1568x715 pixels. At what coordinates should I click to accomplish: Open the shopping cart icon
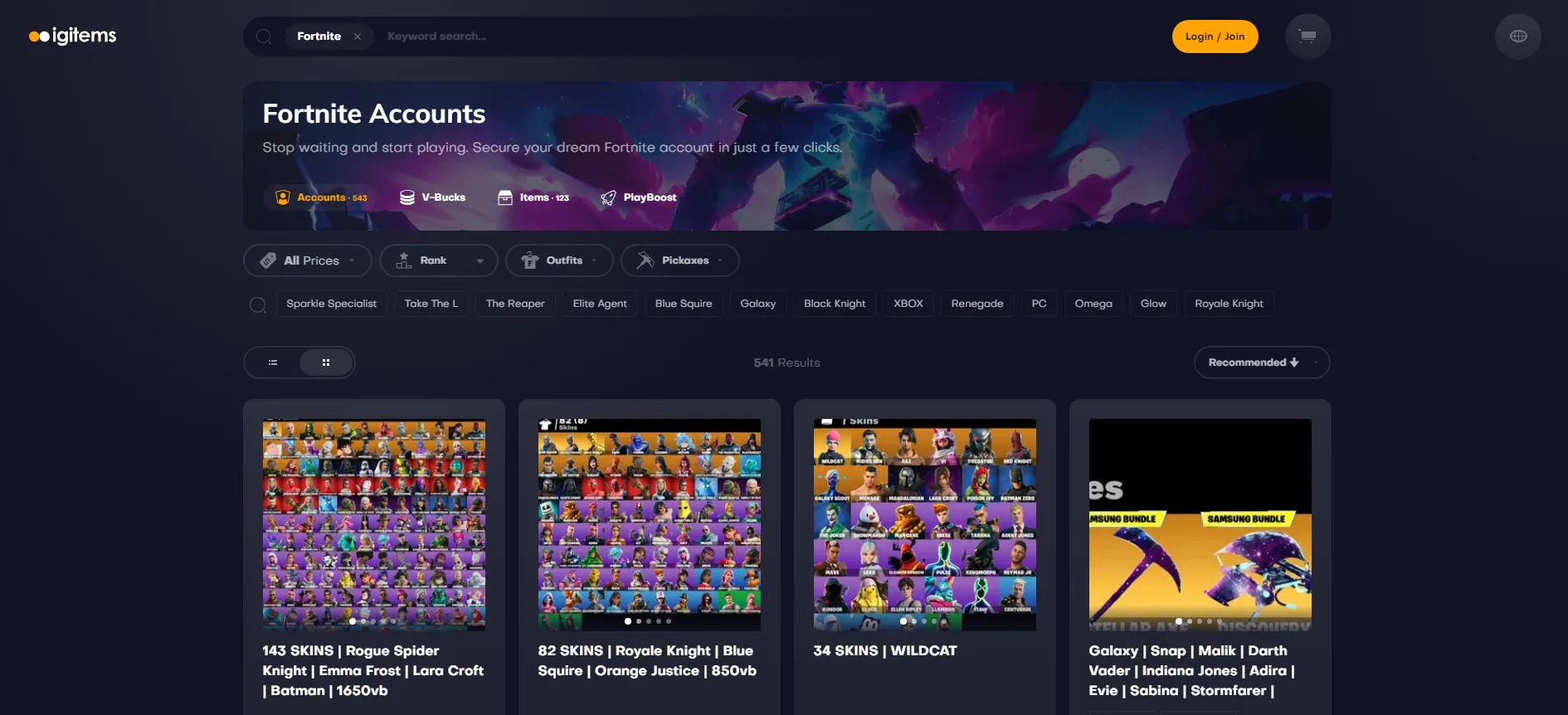click(x=1307, y=36)
